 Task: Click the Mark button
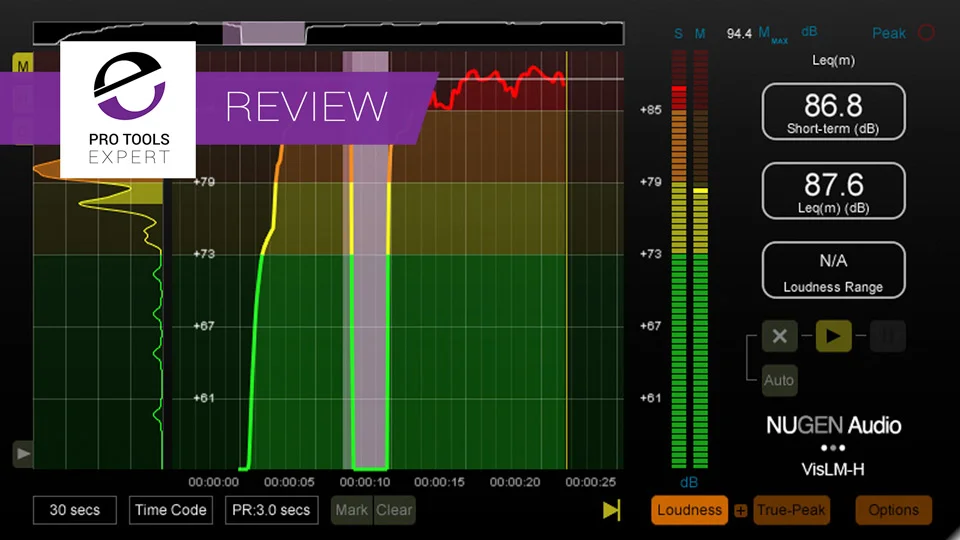click(x=352, y=510)
